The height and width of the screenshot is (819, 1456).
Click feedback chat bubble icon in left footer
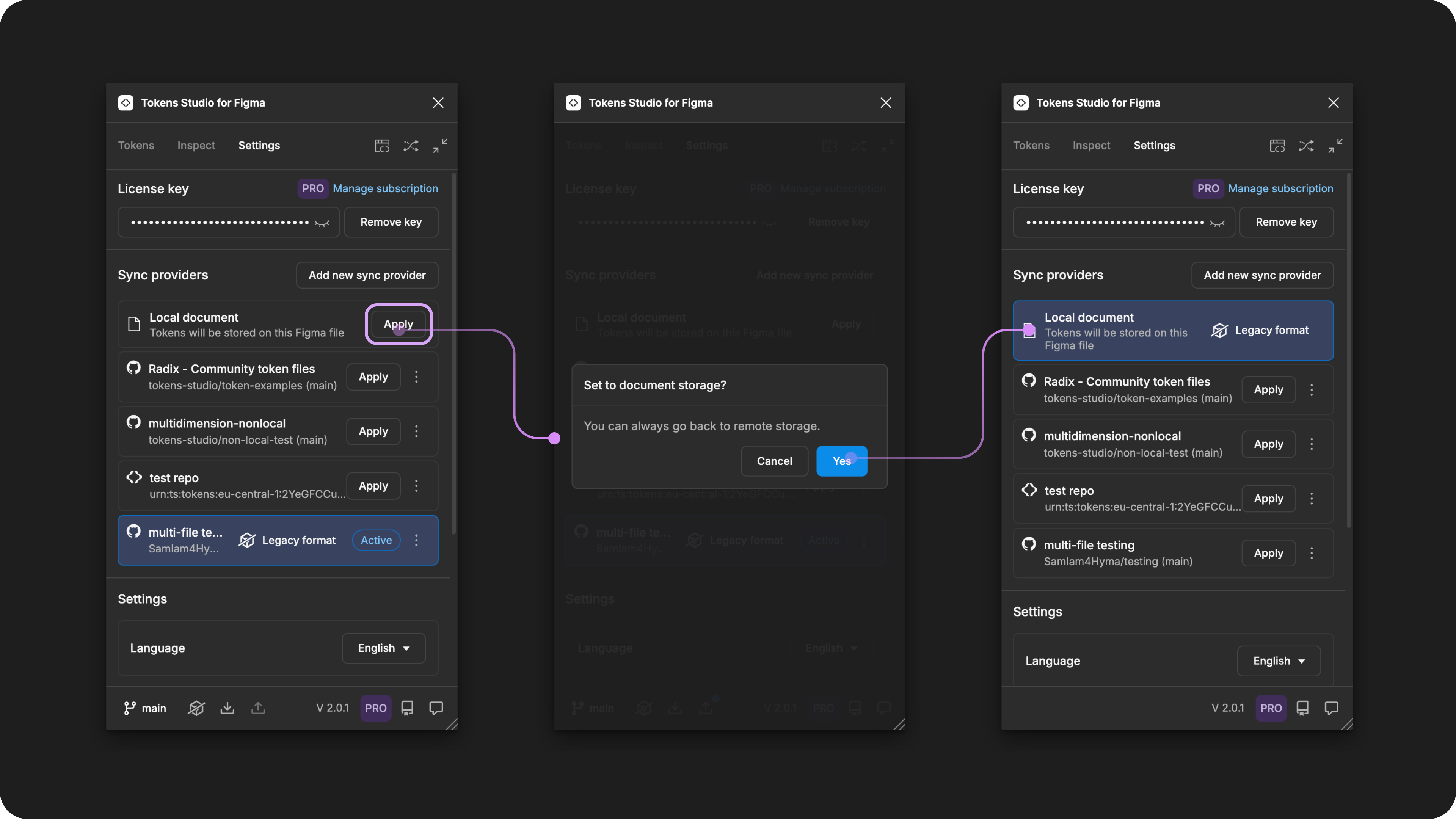[x=436, y=708]
